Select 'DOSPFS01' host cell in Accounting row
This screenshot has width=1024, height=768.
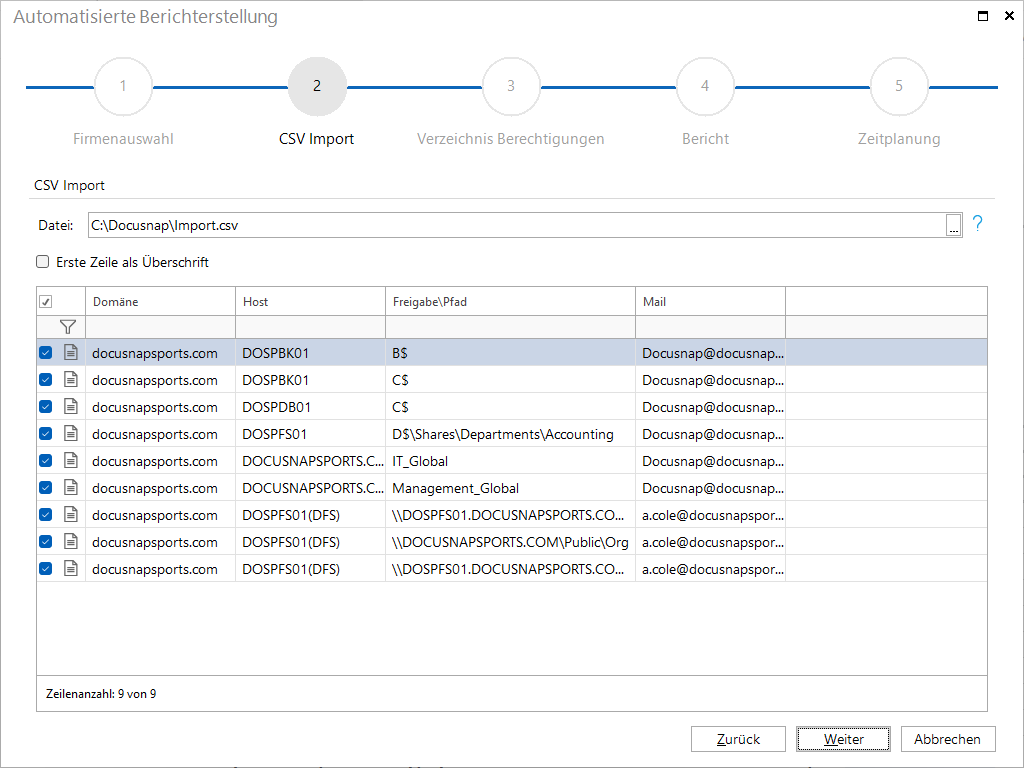(310, 434)
